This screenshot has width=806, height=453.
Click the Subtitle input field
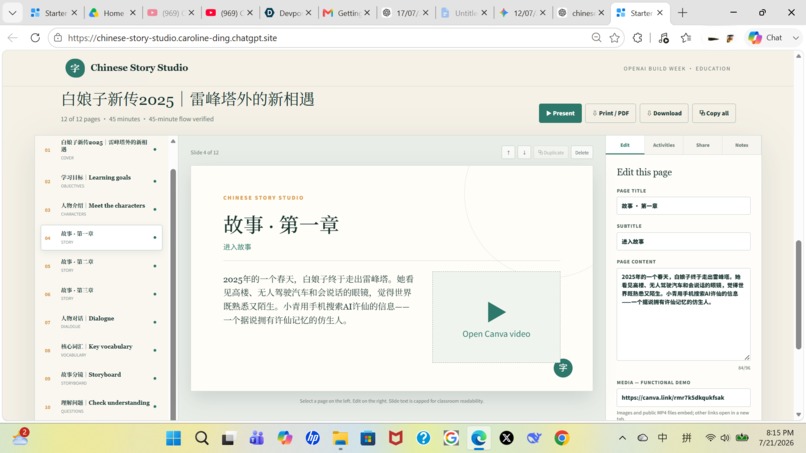(683, 241)
